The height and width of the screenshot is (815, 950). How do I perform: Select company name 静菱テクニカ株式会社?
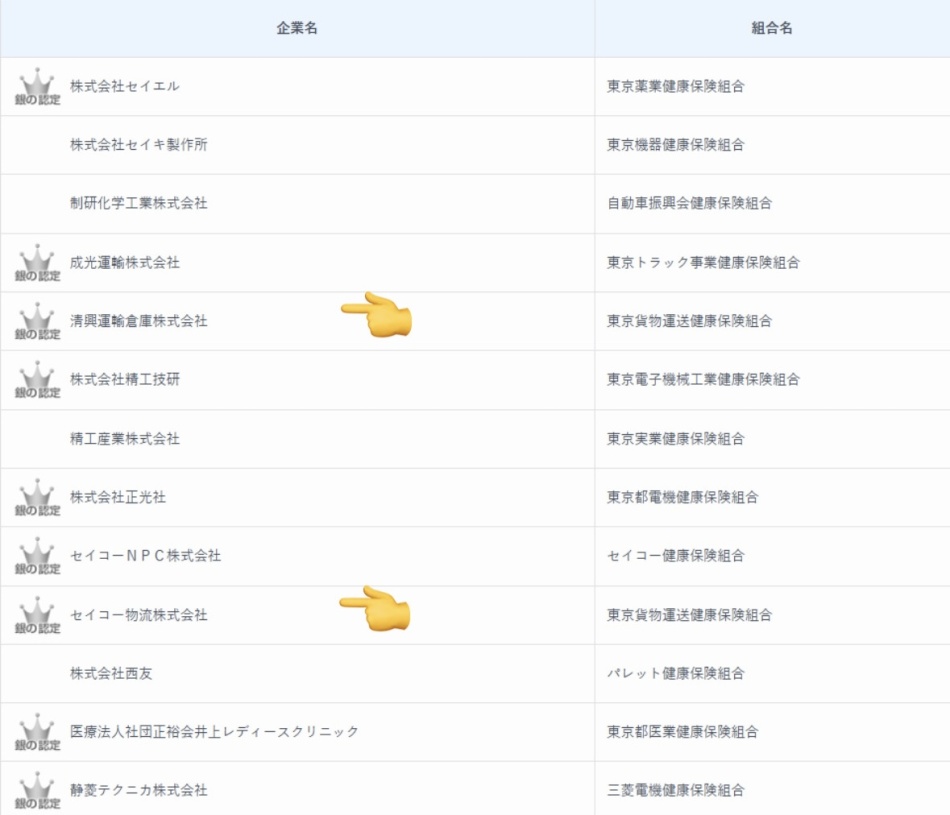coord(139,790)
